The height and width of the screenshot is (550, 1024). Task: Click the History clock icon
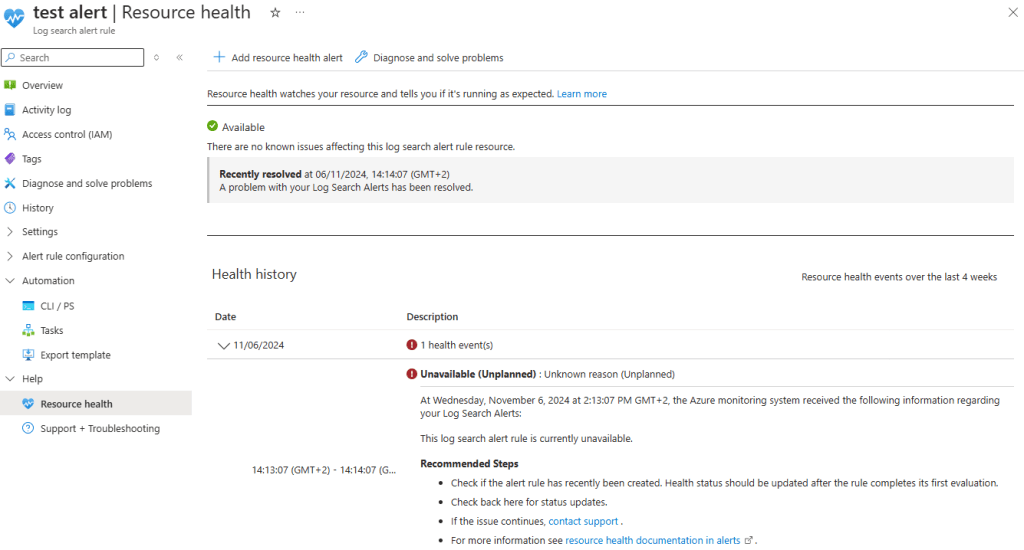[x=10, y=208]
